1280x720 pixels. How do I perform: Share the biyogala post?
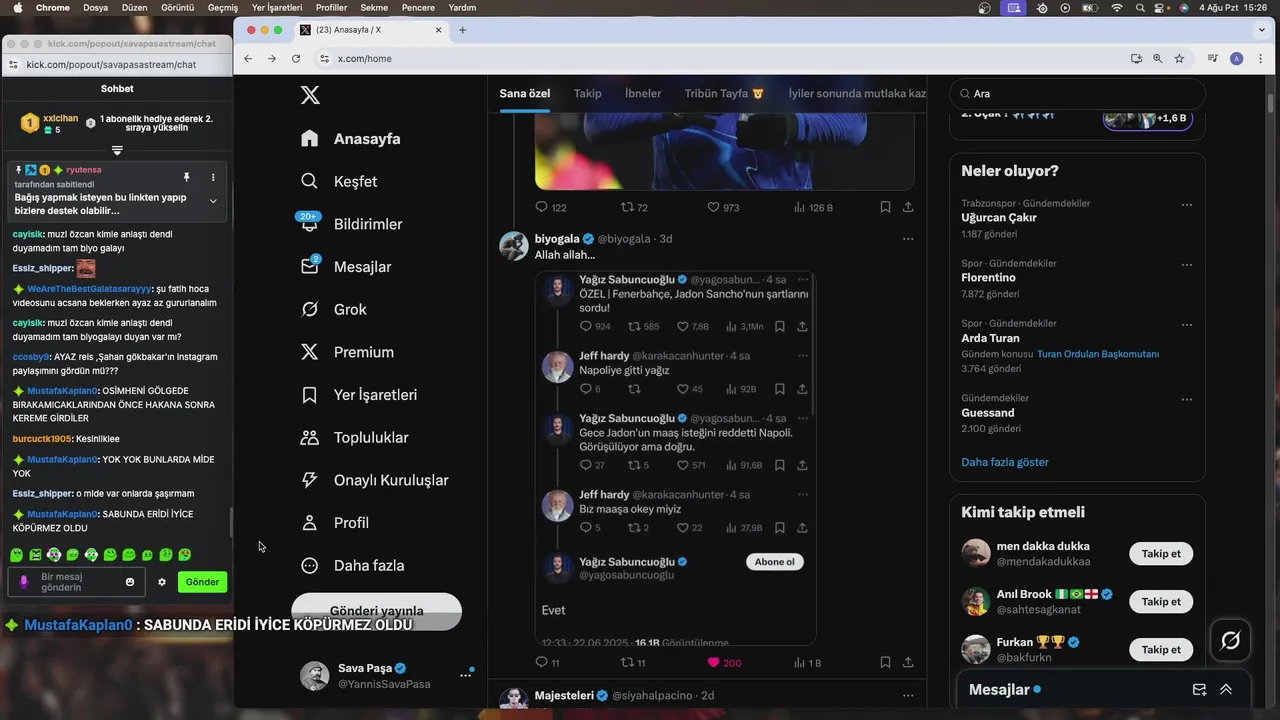[x=908, y=662]
